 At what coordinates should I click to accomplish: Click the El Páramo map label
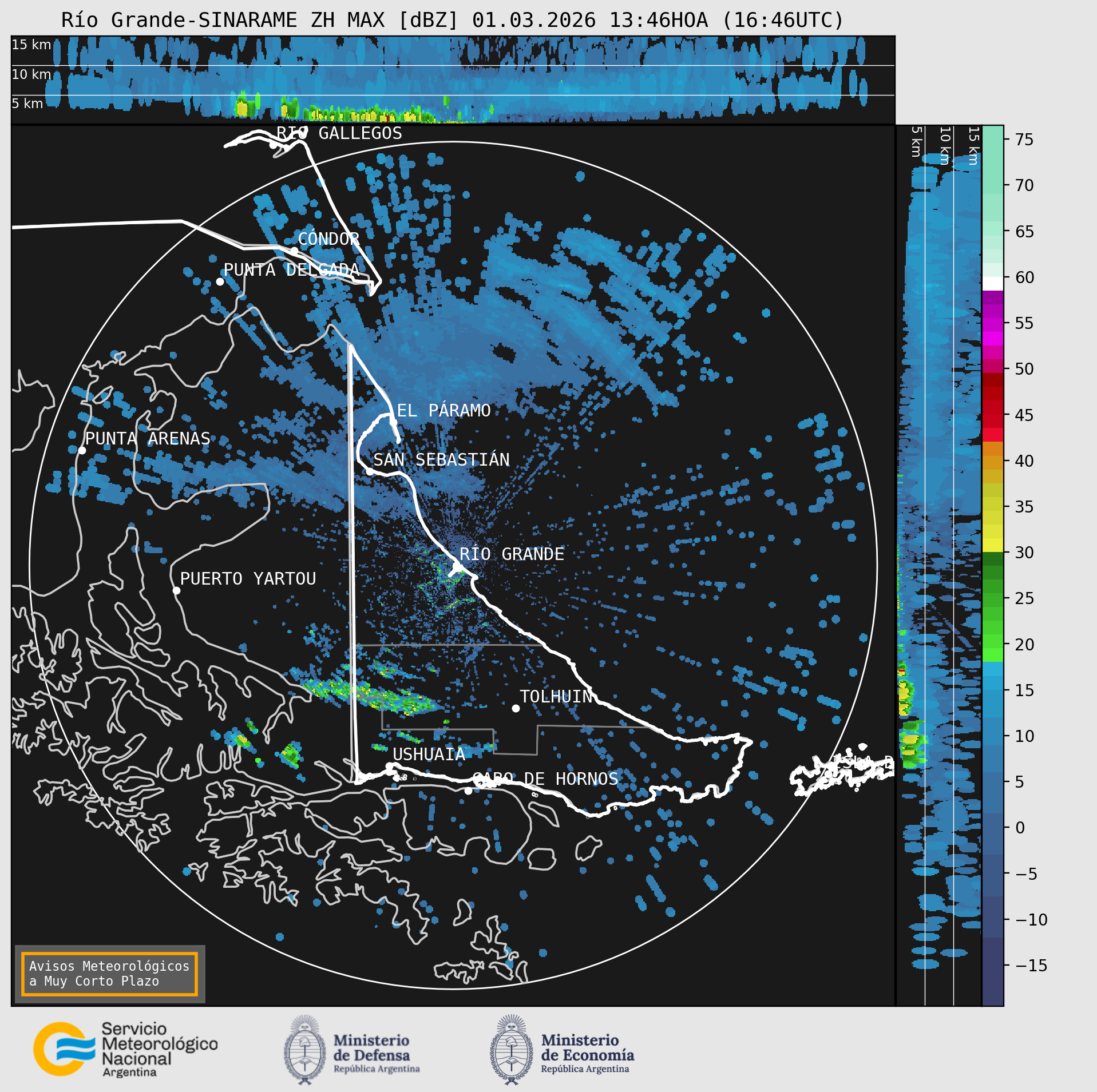point(444,410)
